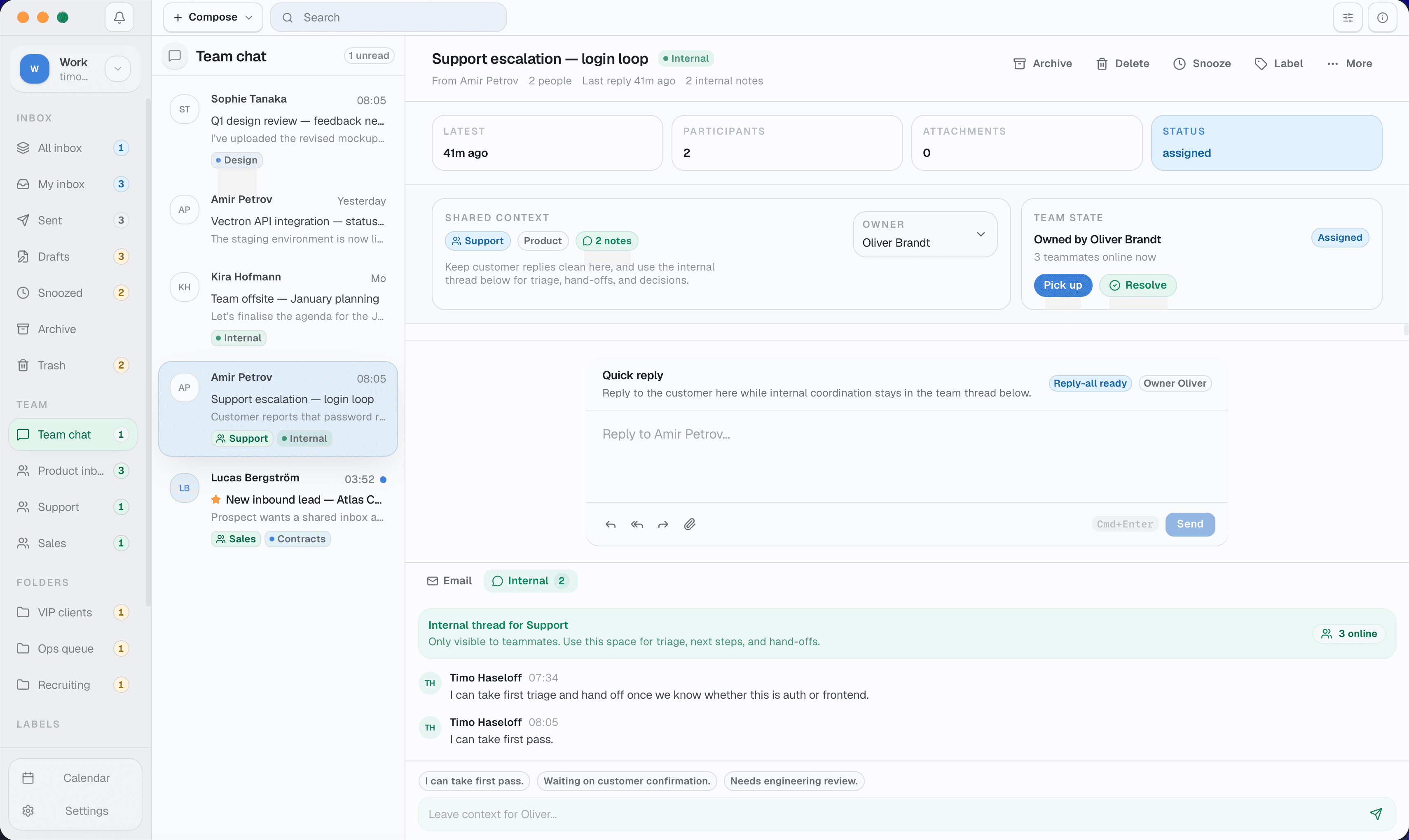Open filter settings sliders icon
1409x840 pixels.
(1348, 18)
